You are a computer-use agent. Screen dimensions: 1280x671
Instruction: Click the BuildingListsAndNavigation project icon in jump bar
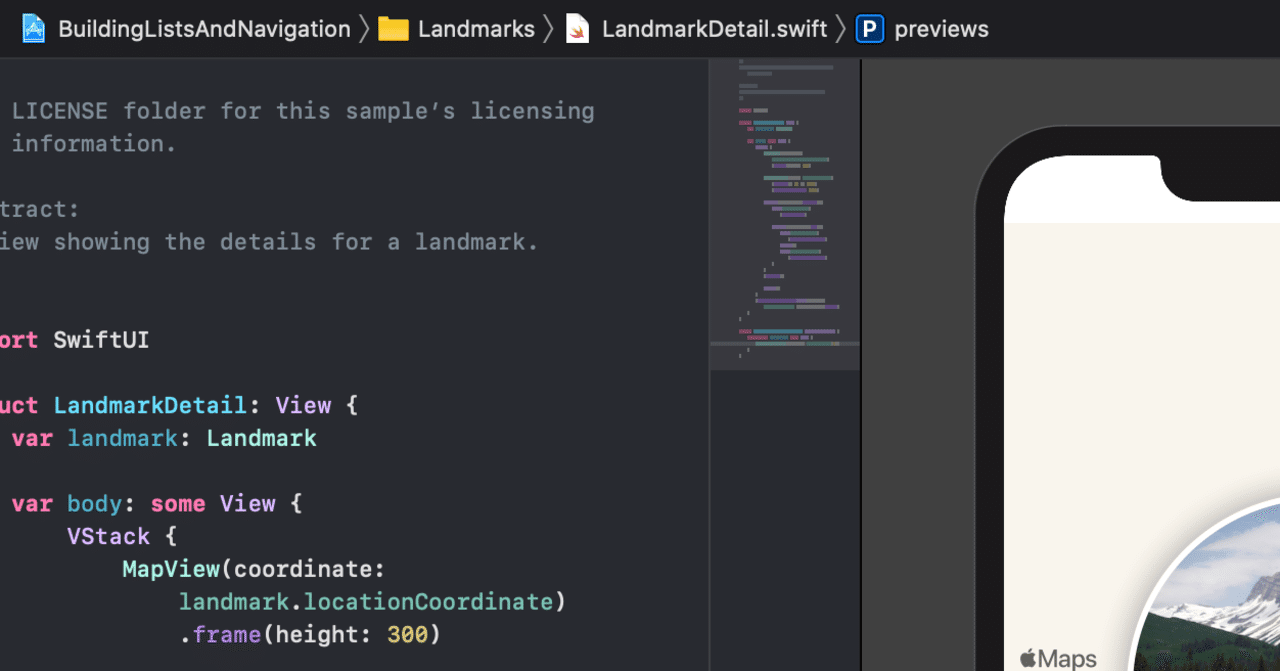point(34,28)
